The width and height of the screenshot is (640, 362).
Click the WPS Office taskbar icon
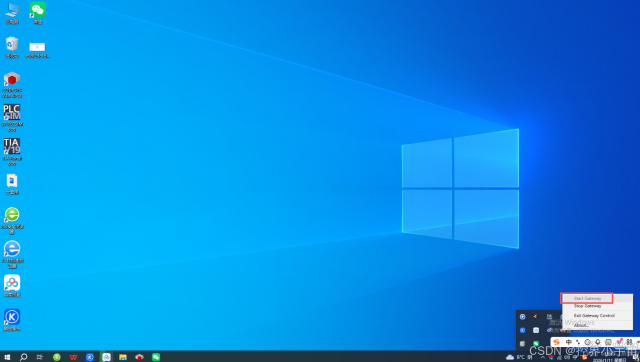pos(73,357)
